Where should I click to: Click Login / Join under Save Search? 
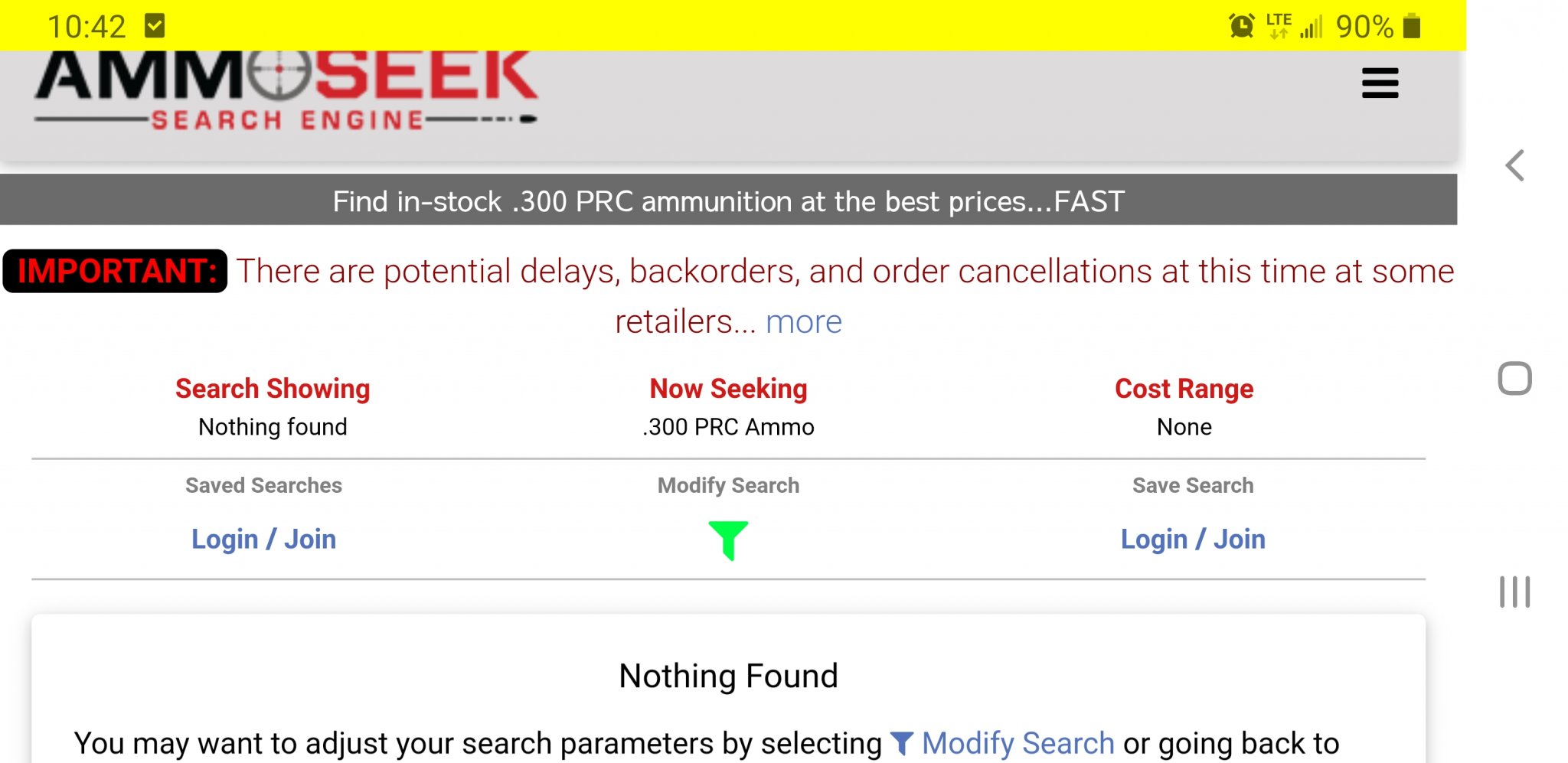point(1192,540)
